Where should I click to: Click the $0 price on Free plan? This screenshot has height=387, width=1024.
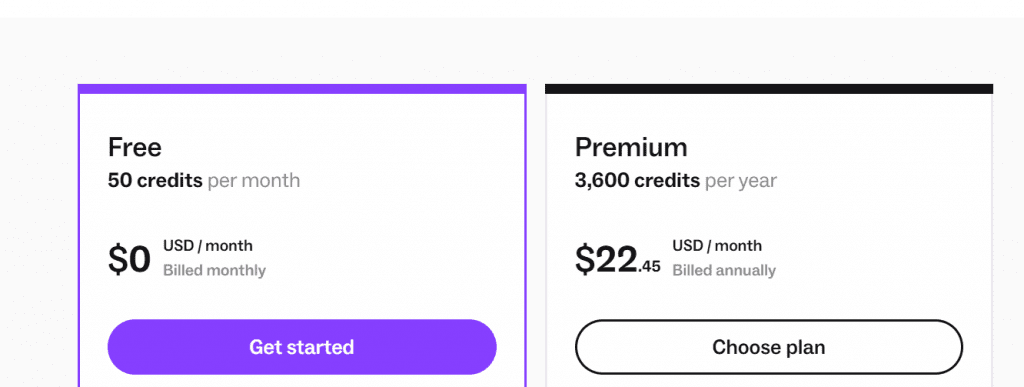tap(129, 259)
